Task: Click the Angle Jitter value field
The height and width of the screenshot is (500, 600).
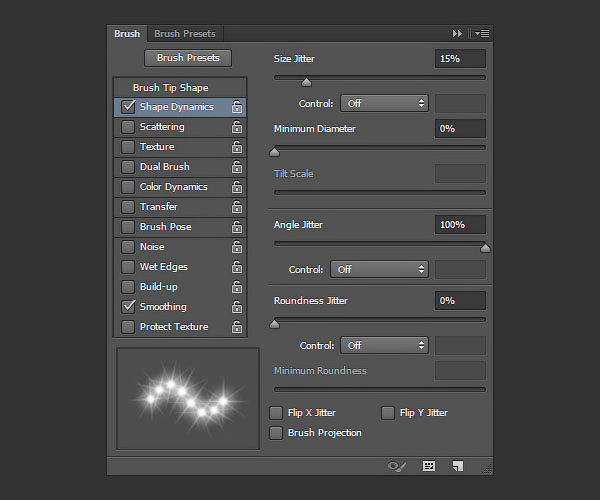Action: tap(460, 225)
